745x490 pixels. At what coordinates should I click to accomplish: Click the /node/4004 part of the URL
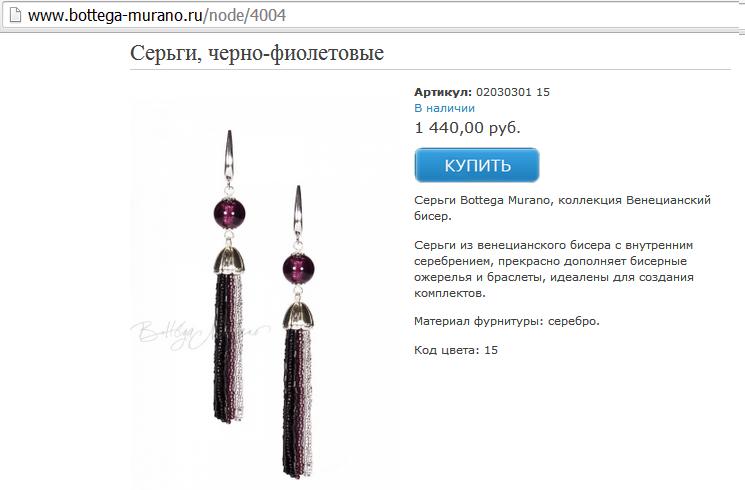[244, 16]
